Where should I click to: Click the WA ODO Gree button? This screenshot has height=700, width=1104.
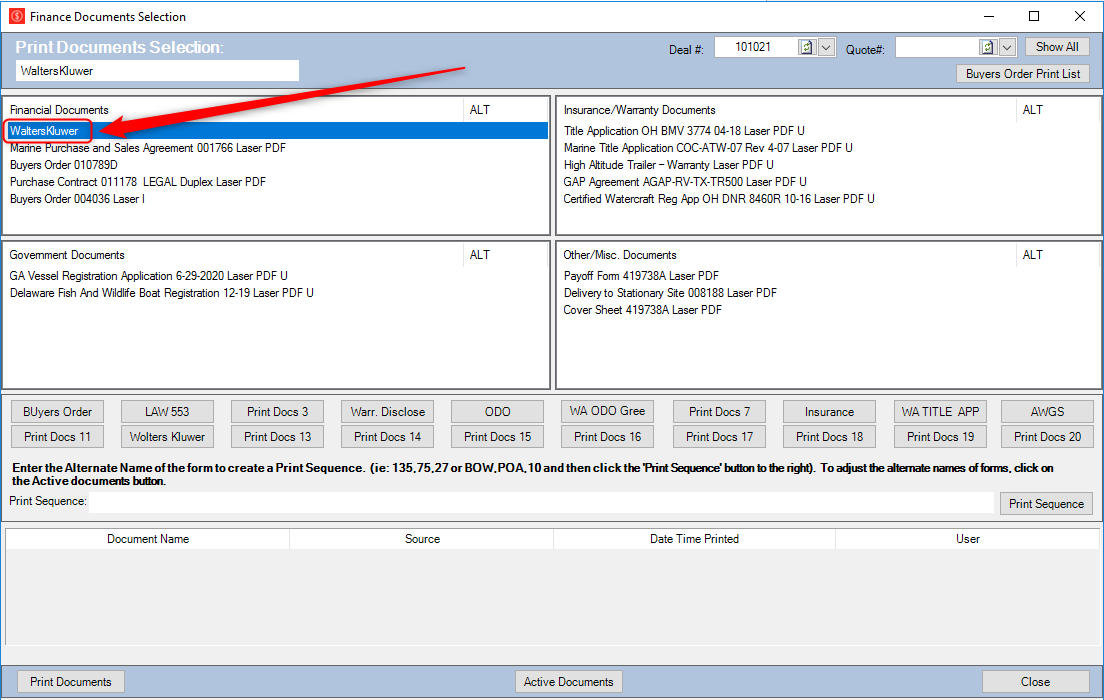(607, 411)
